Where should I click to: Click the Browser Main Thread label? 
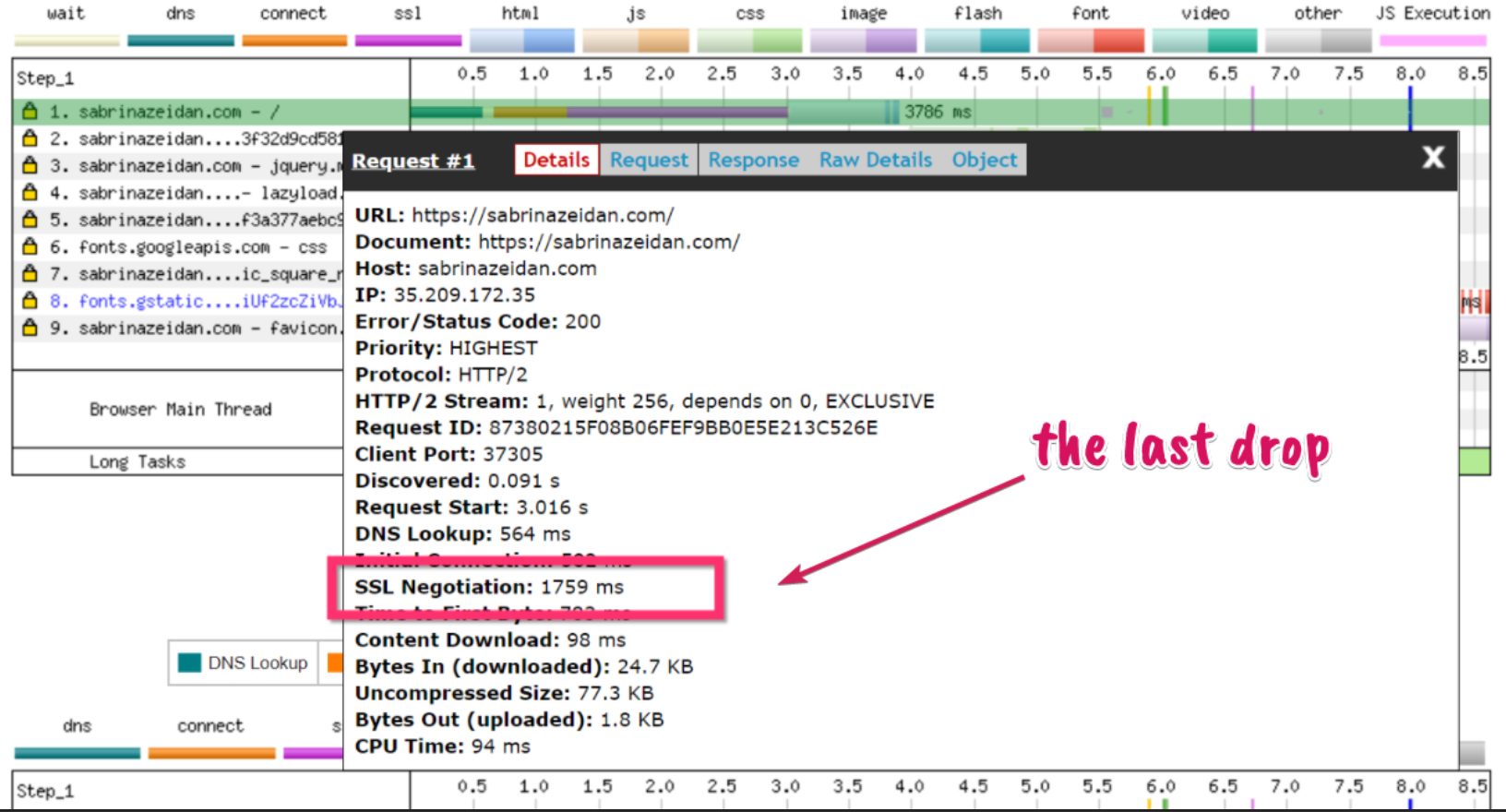point(181,410)
